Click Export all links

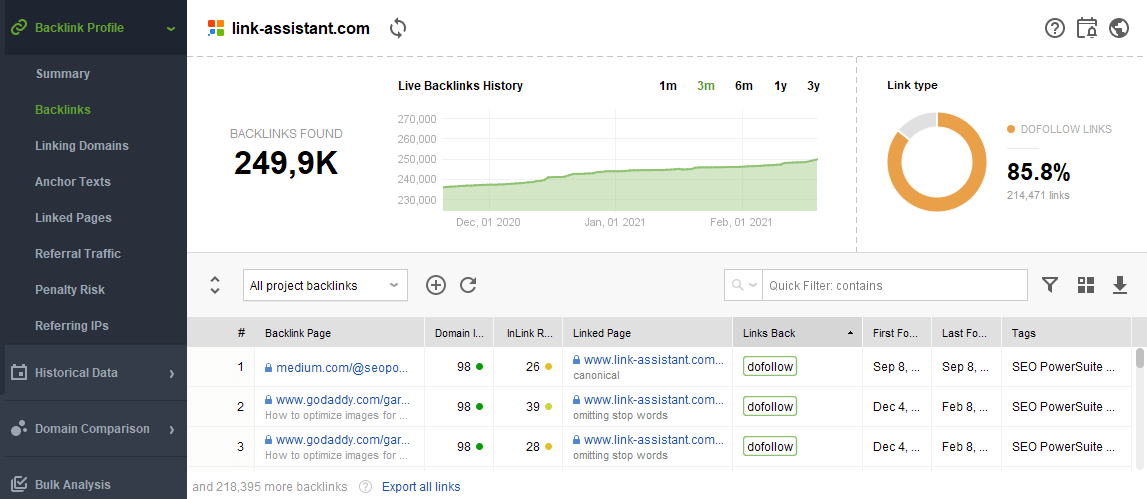pos(421,487)
